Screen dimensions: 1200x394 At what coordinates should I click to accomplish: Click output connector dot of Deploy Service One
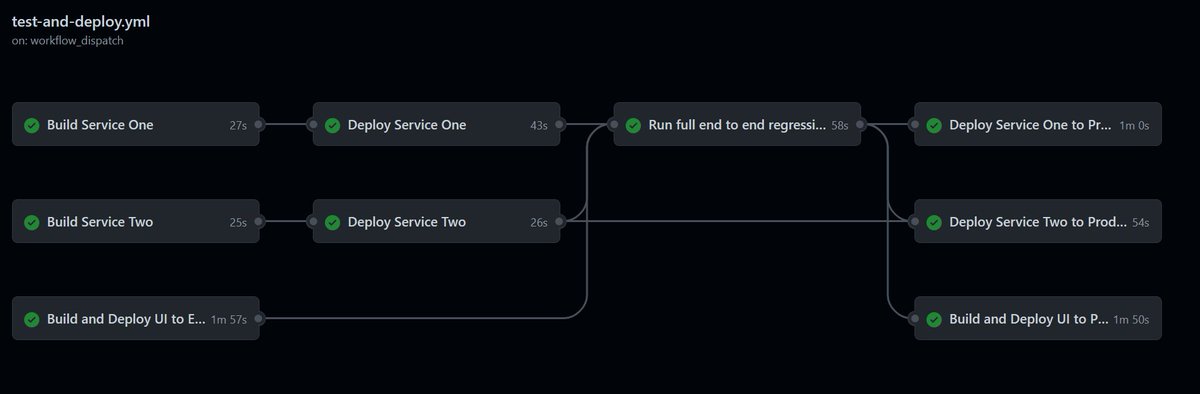[560, 125]
